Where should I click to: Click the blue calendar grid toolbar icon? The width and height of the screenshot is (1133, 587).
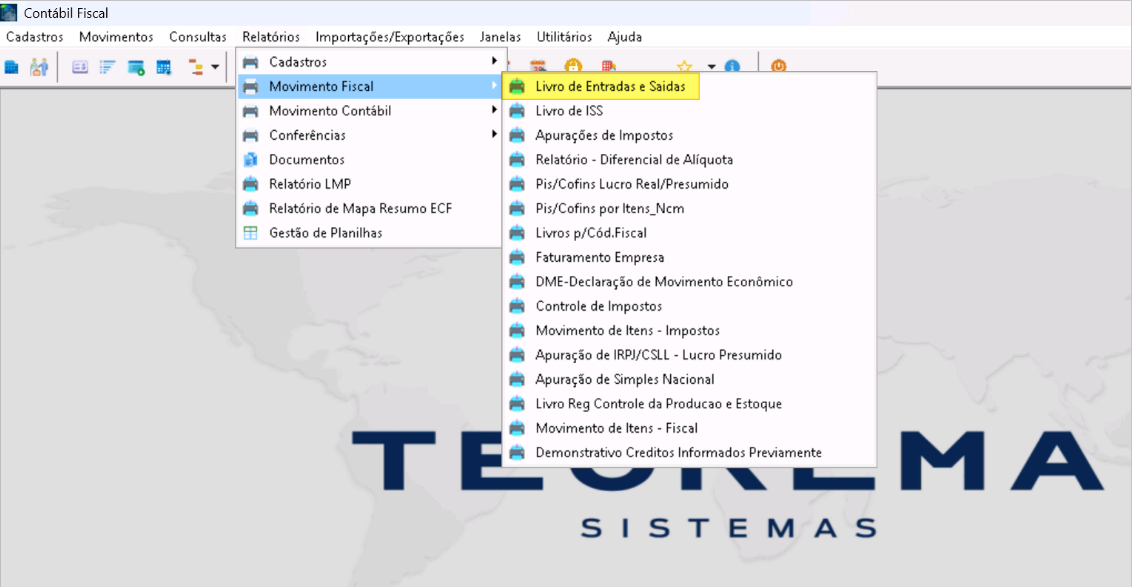pyautogui.click(x=164, y=67)
